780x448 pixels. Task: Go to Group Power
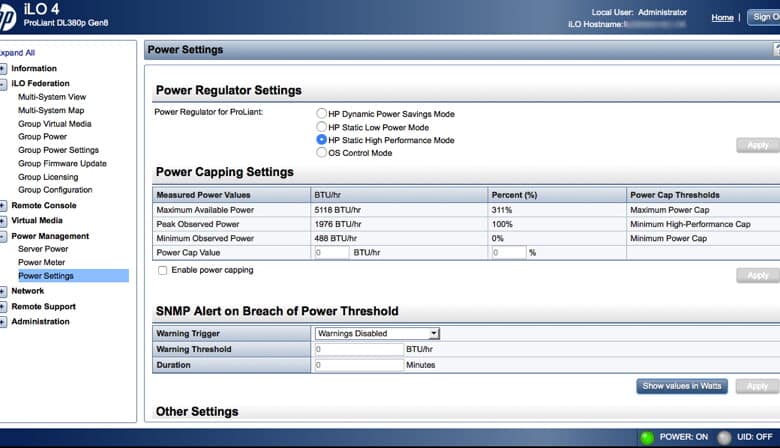42,137
